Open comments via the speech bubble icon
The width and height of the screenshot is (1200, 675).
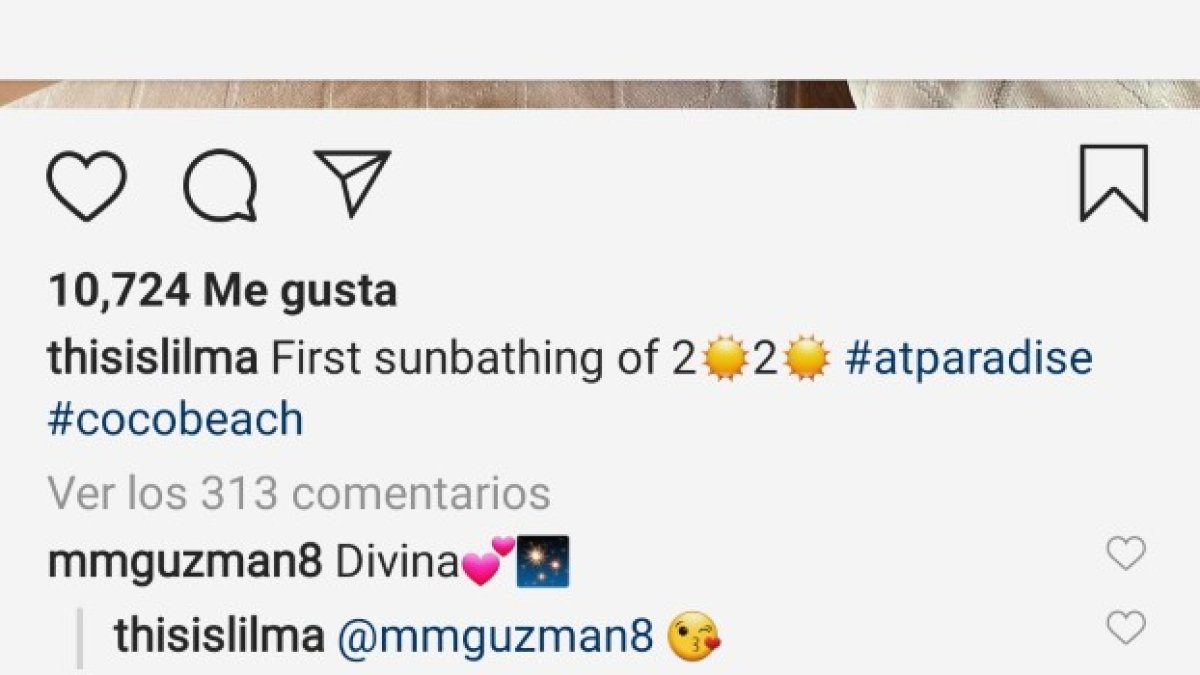(x=220, y=185)
